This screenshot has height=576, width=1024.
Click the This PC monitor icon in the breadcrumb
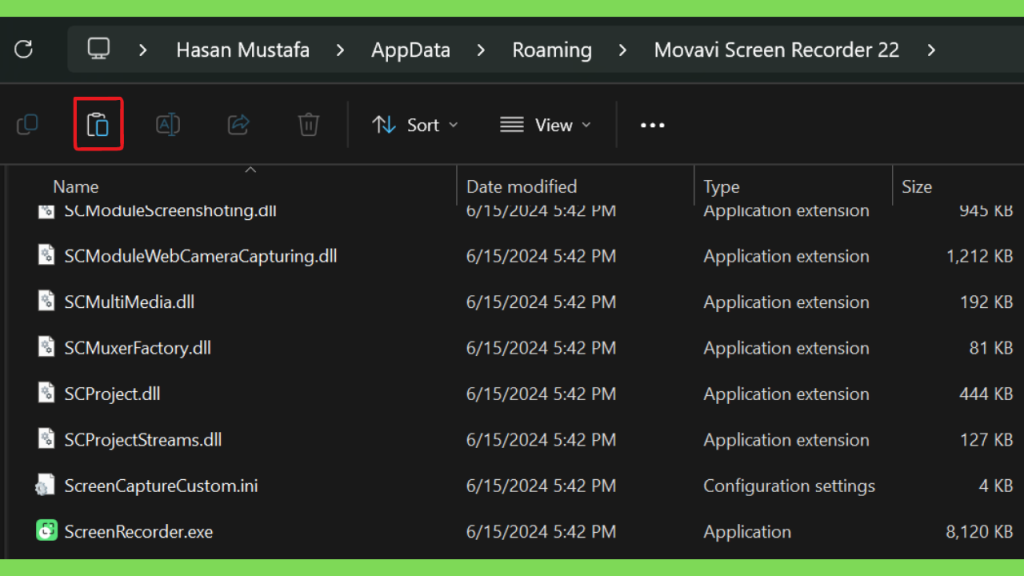99,49
